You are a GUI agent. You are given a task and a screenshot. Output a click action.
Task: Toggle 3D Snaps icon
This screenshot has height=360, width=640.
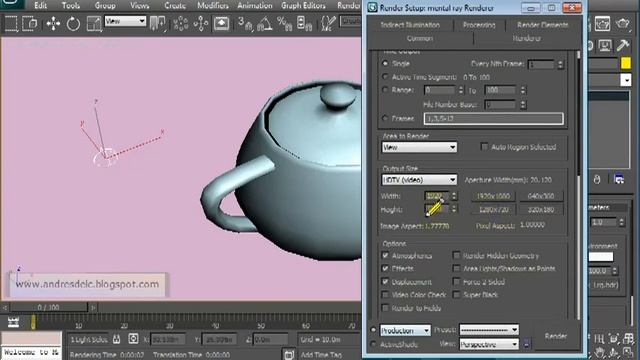245,24
